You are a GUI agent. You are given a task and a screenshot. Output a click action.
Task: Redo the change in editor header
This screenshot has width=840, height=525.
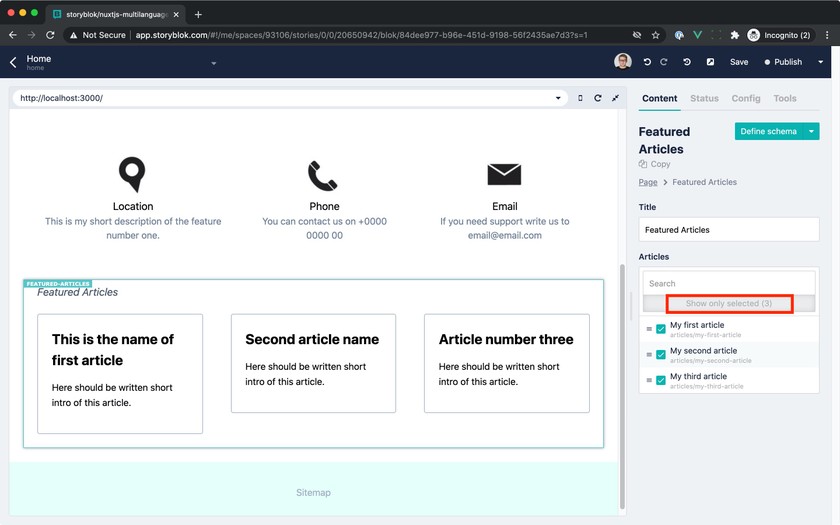pyautogui.click(x=664, y=62)
